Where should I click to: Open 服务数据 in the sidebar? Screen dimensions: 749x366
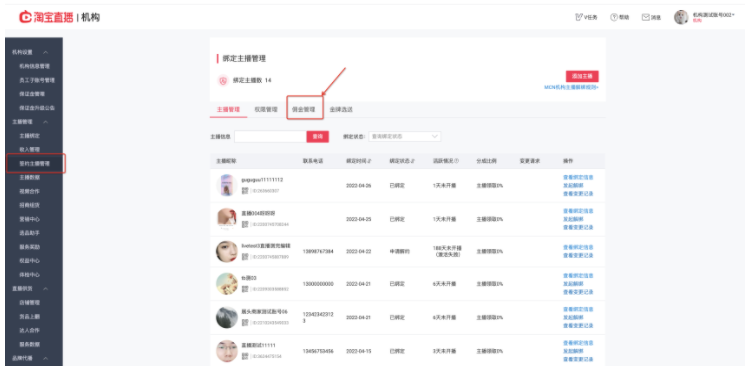click(29, 344)
